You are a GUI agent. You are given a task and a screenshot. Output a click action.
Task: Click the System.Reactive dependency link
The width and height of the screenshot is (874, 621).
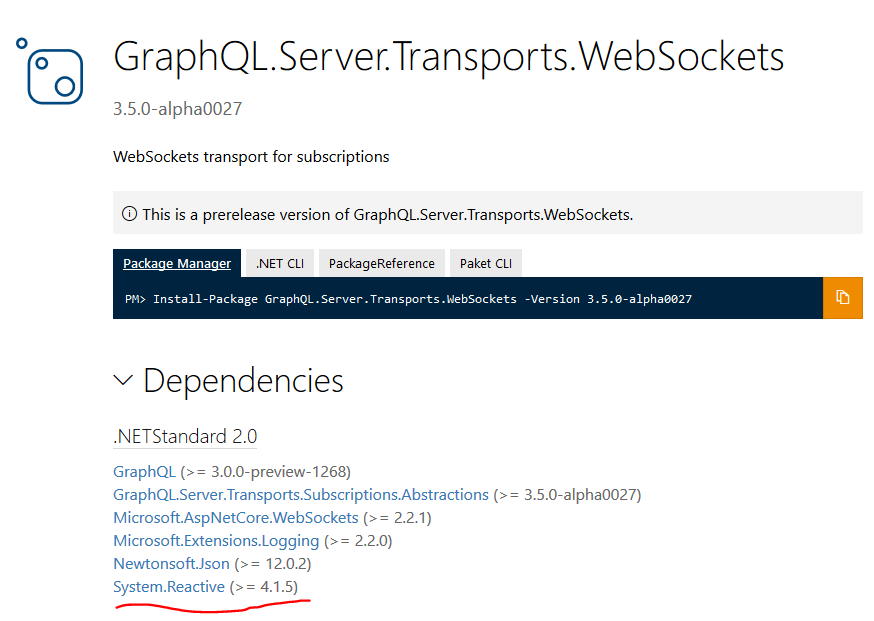tap(167, 587)
